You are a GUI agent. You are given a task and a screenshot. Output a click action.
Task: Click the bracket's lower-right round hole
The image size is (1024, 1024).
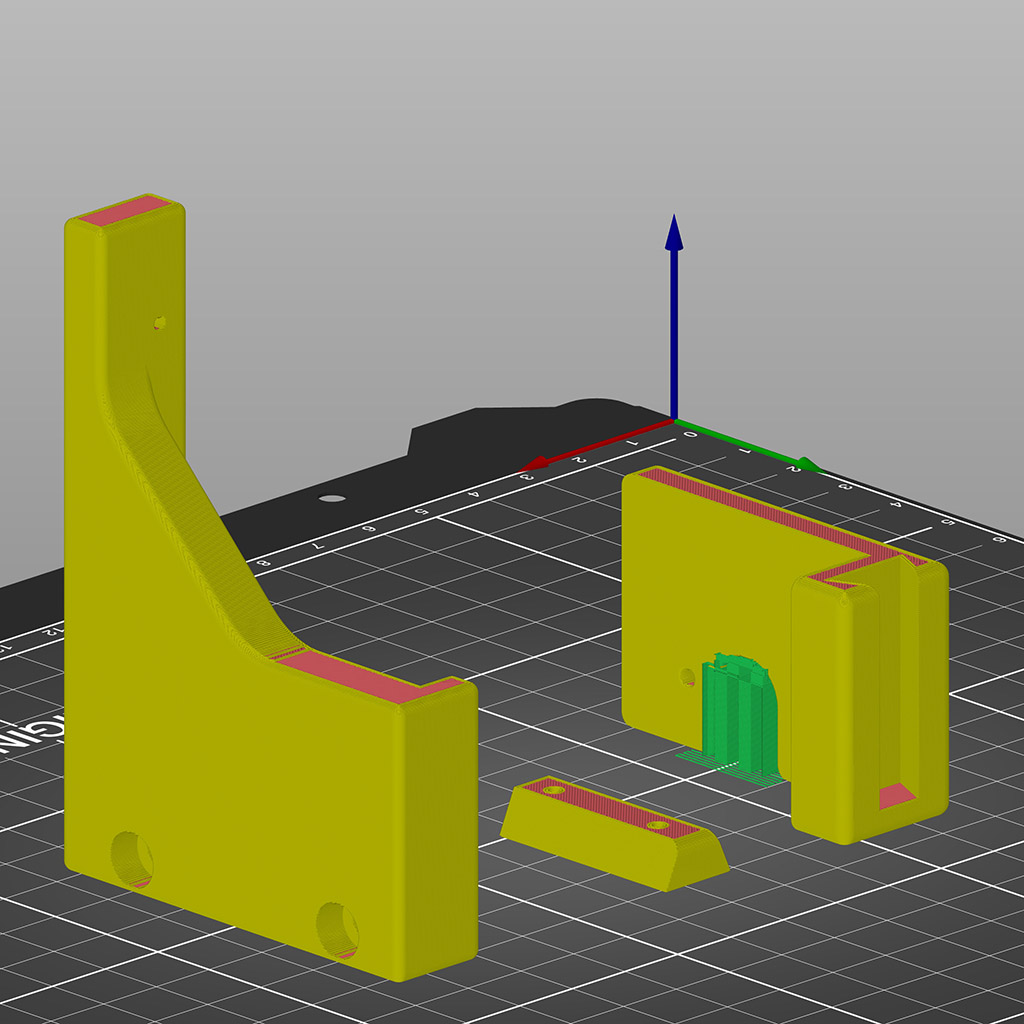click(338, 931)
